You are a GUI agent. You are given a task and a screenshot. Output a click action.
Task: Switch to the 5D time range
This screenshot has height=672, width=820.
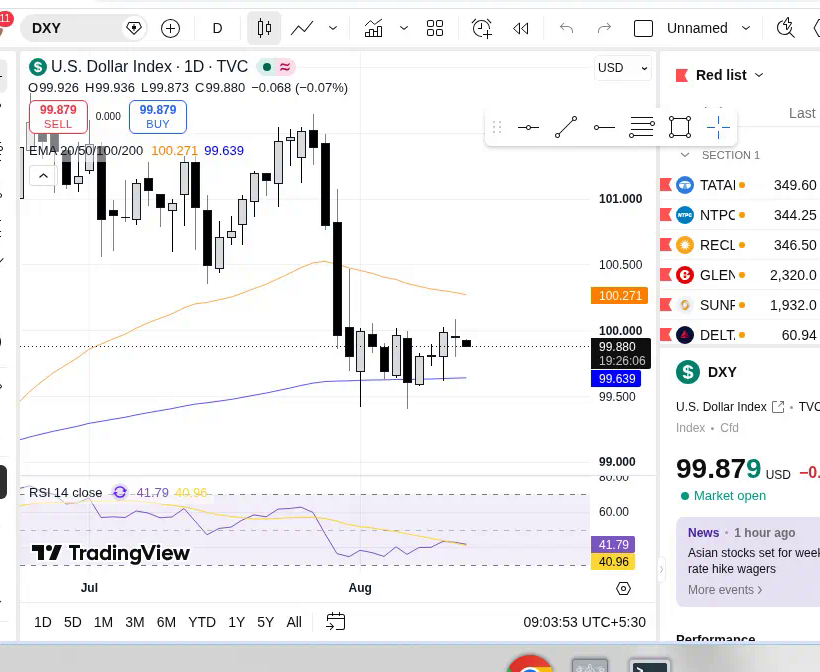(73, 622)
